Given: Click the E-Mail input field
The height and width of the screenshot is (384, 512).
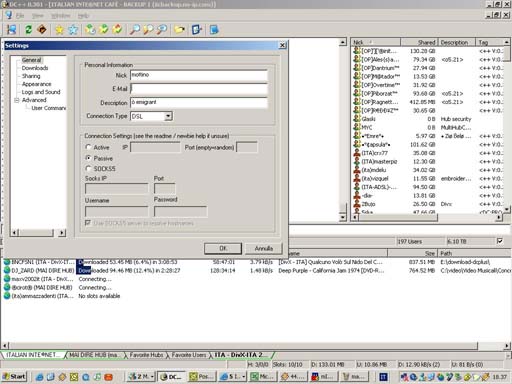Looking at the screenshot, I should (x=199, y=89).
